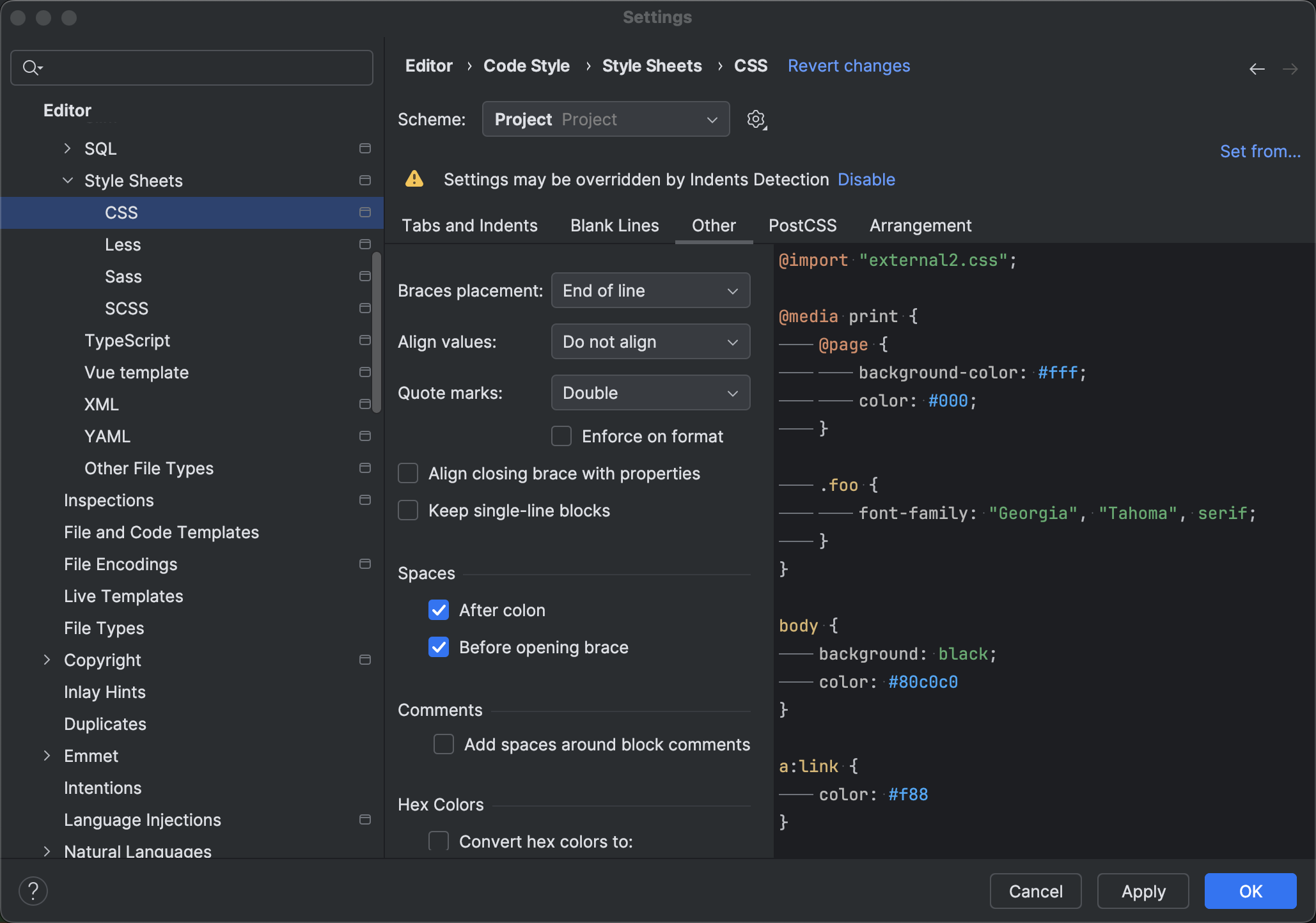This screenshot has width=1316, height=923.
Task: Click project-level icon beside Less
Action: [365, 244]
